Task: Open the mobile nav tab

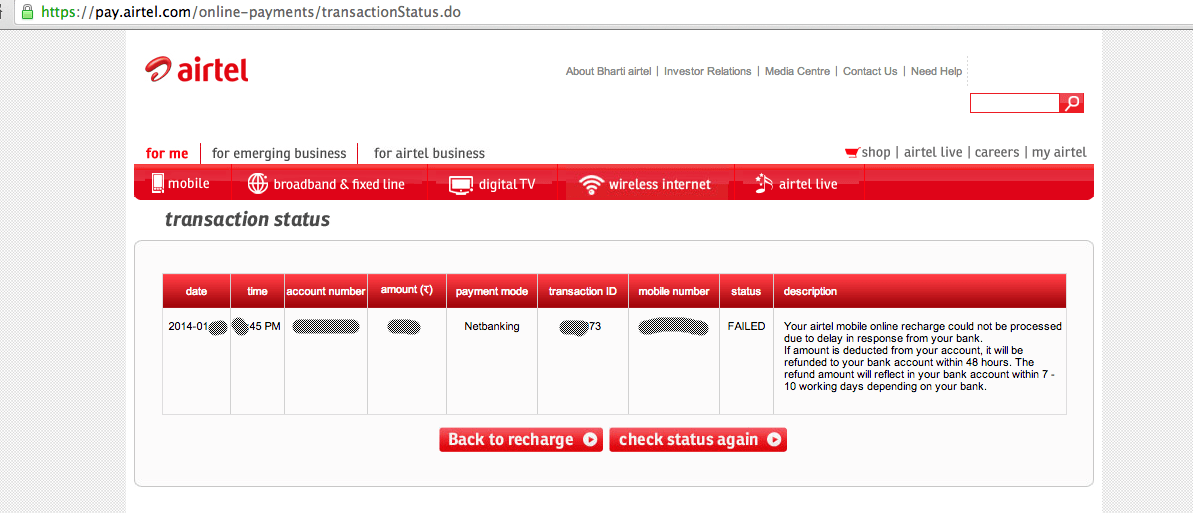Action: click(x=180, y=183)
